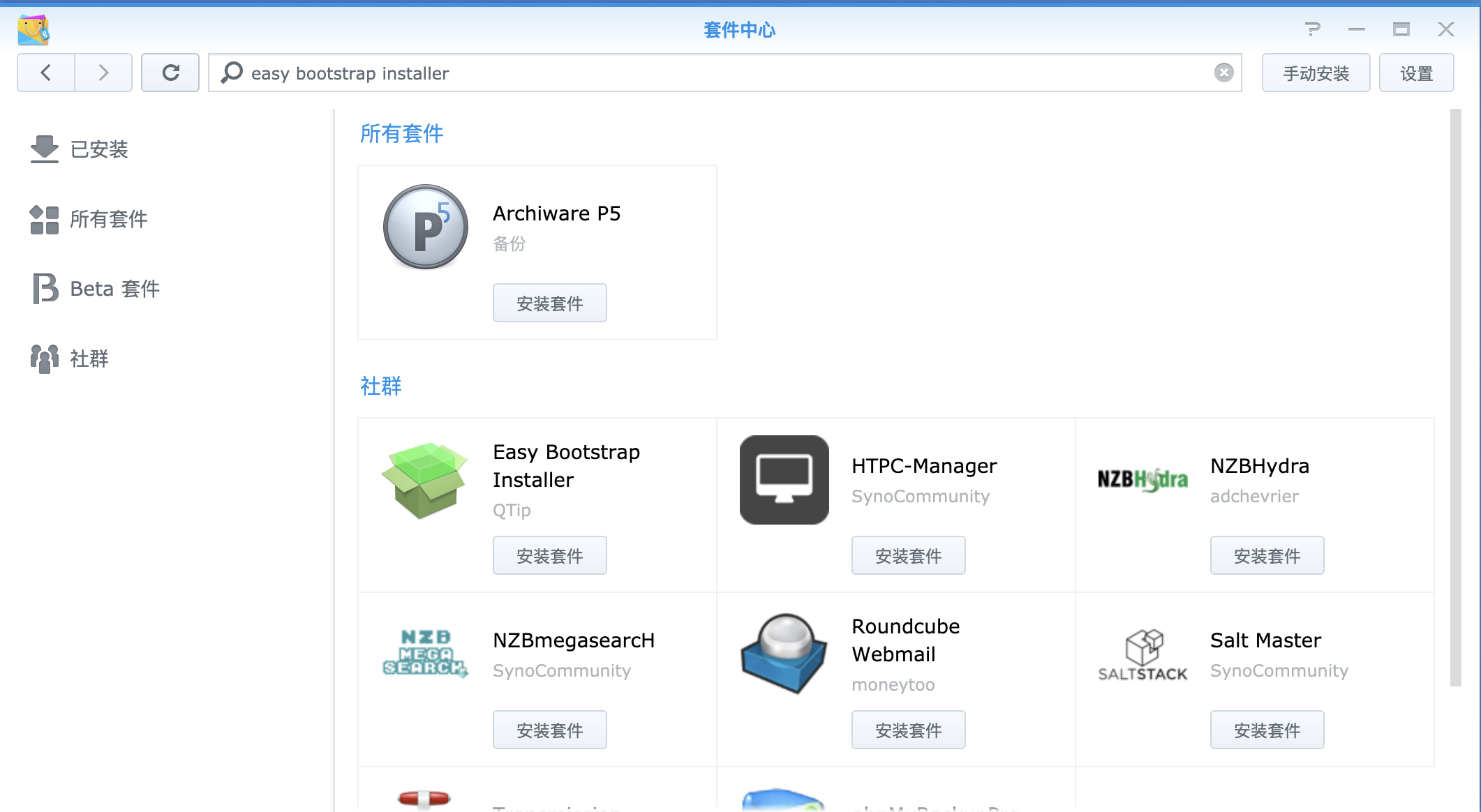Click the 备份 category label

[x=509, y=243]
